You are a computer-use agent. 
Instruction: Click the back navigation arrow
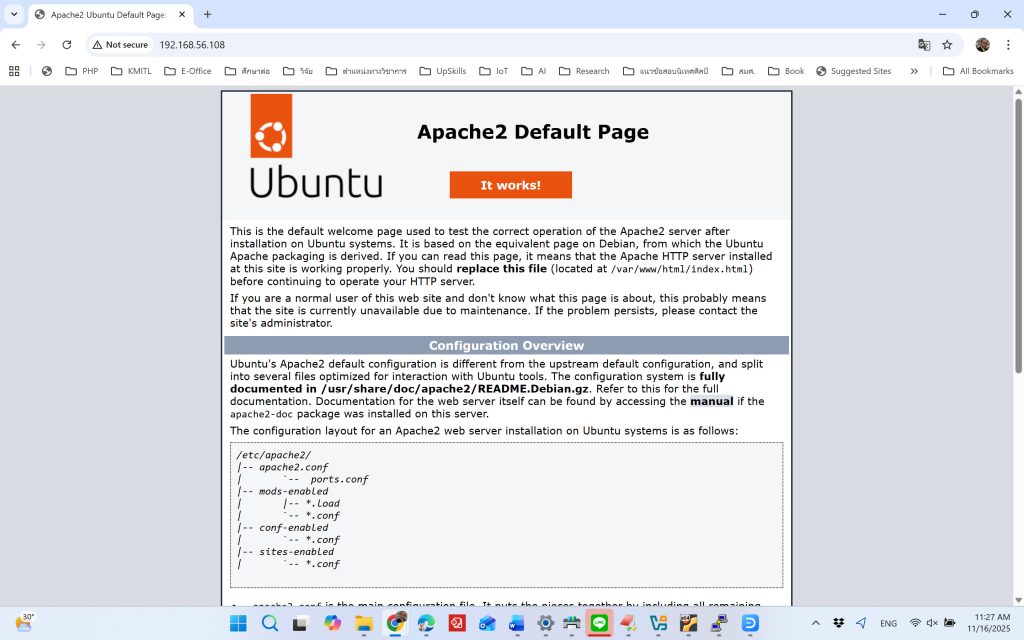coord(16,45)
